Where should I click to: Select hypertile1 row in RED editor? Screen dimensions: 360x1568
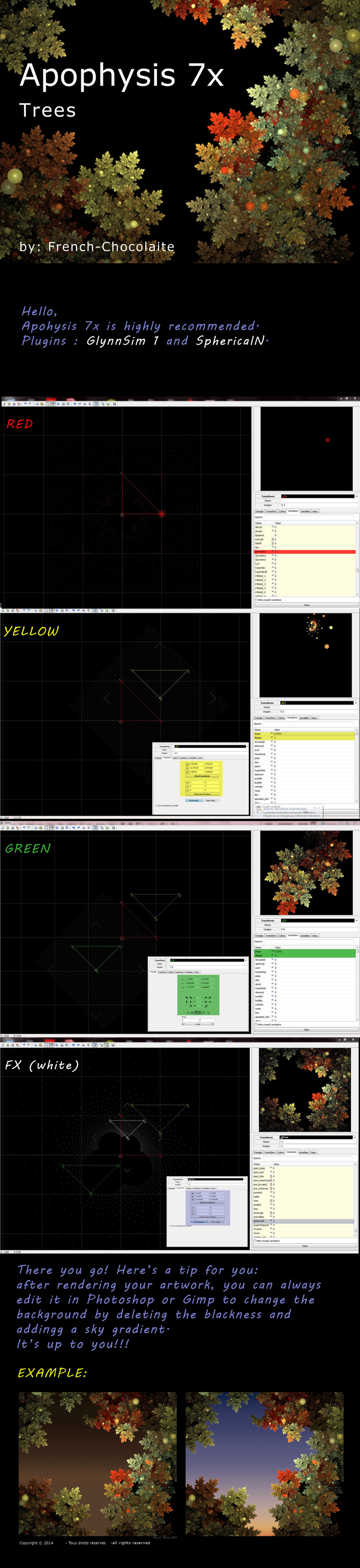coord(304,568)
